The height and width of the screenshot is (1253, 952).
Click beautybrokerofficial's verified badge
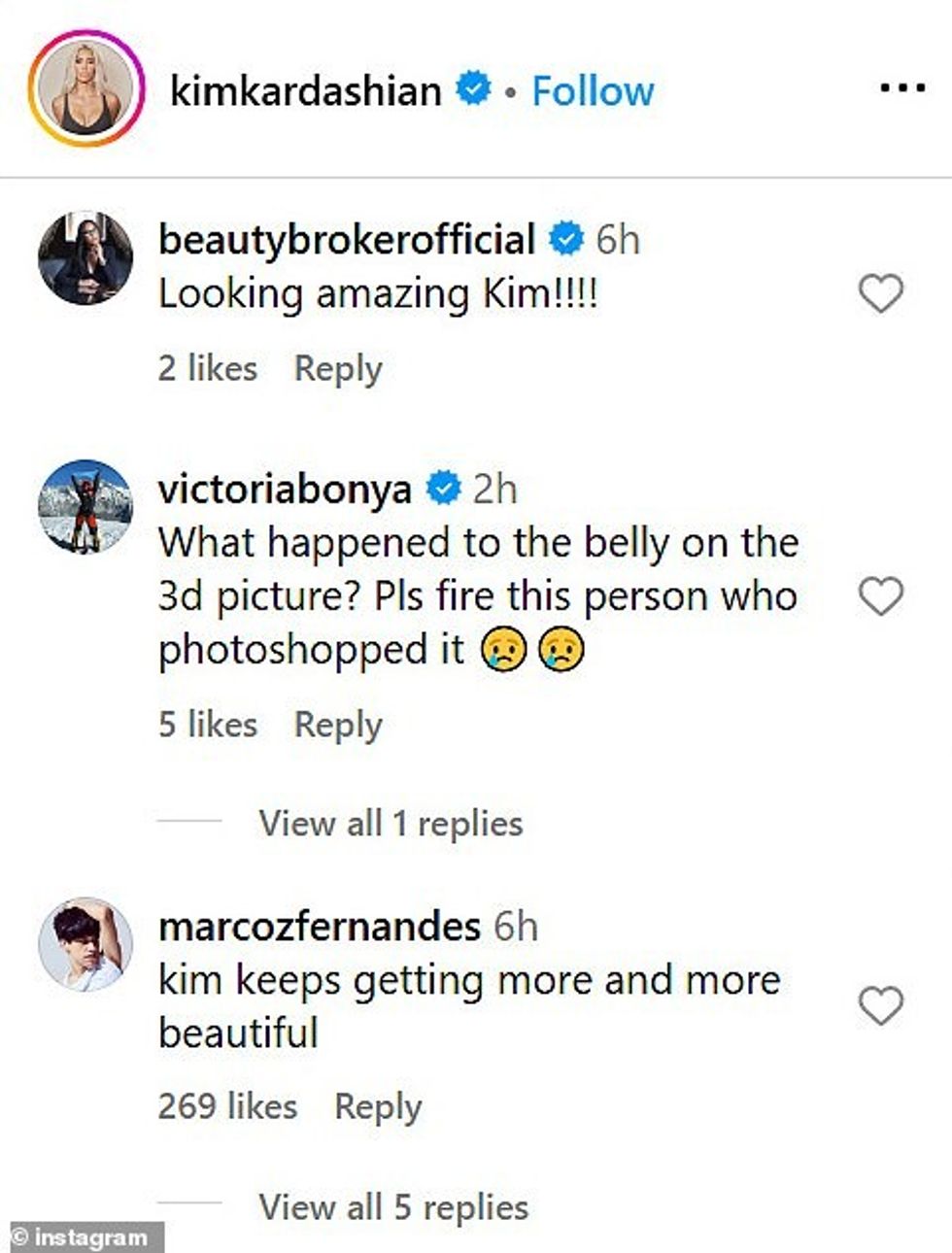[x=566, y=239]
